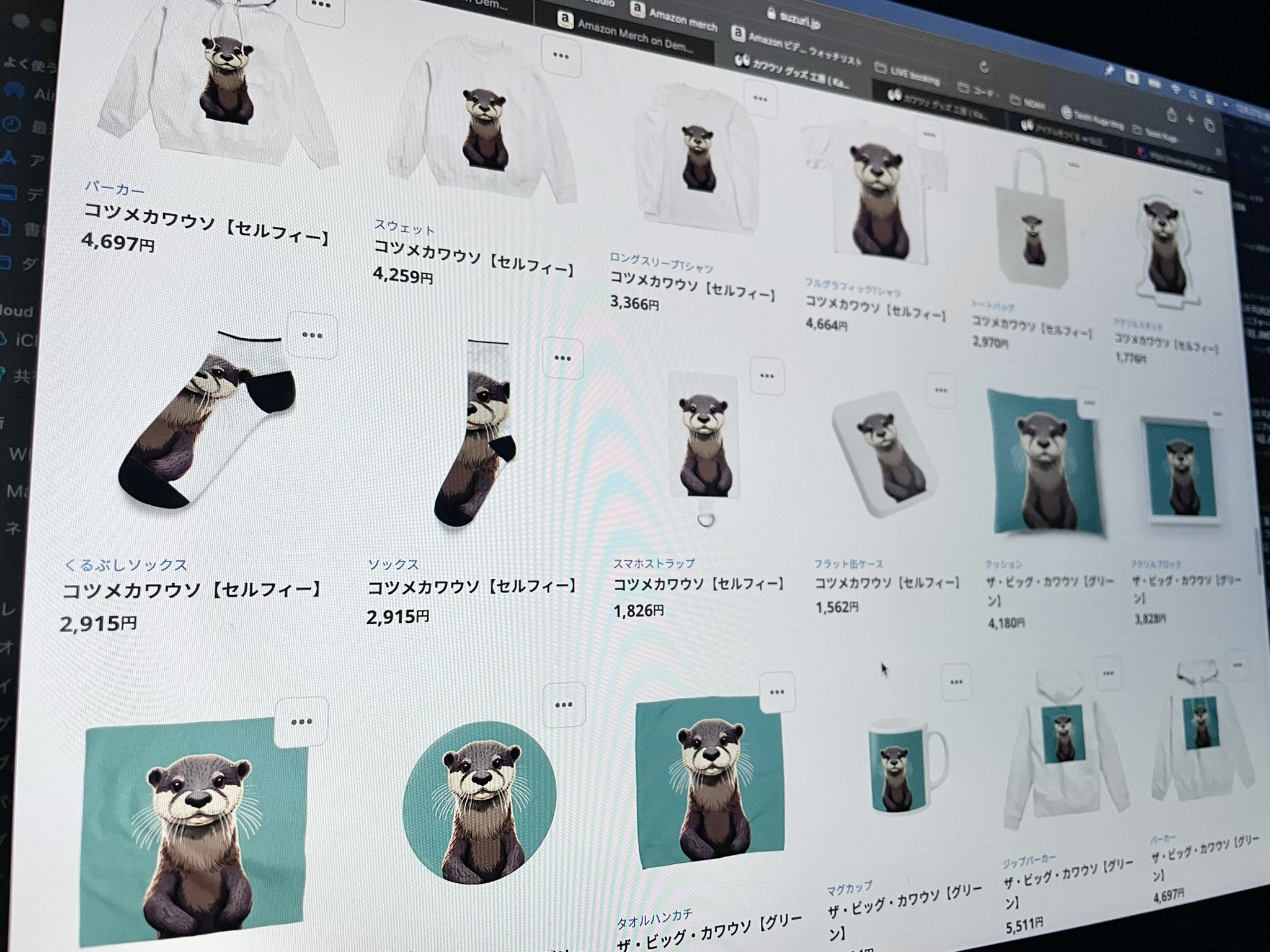This screenshot has width=1270, height=952.
Task: Click the フラット缶ケース category link
Action: click(x=849, y=563)
